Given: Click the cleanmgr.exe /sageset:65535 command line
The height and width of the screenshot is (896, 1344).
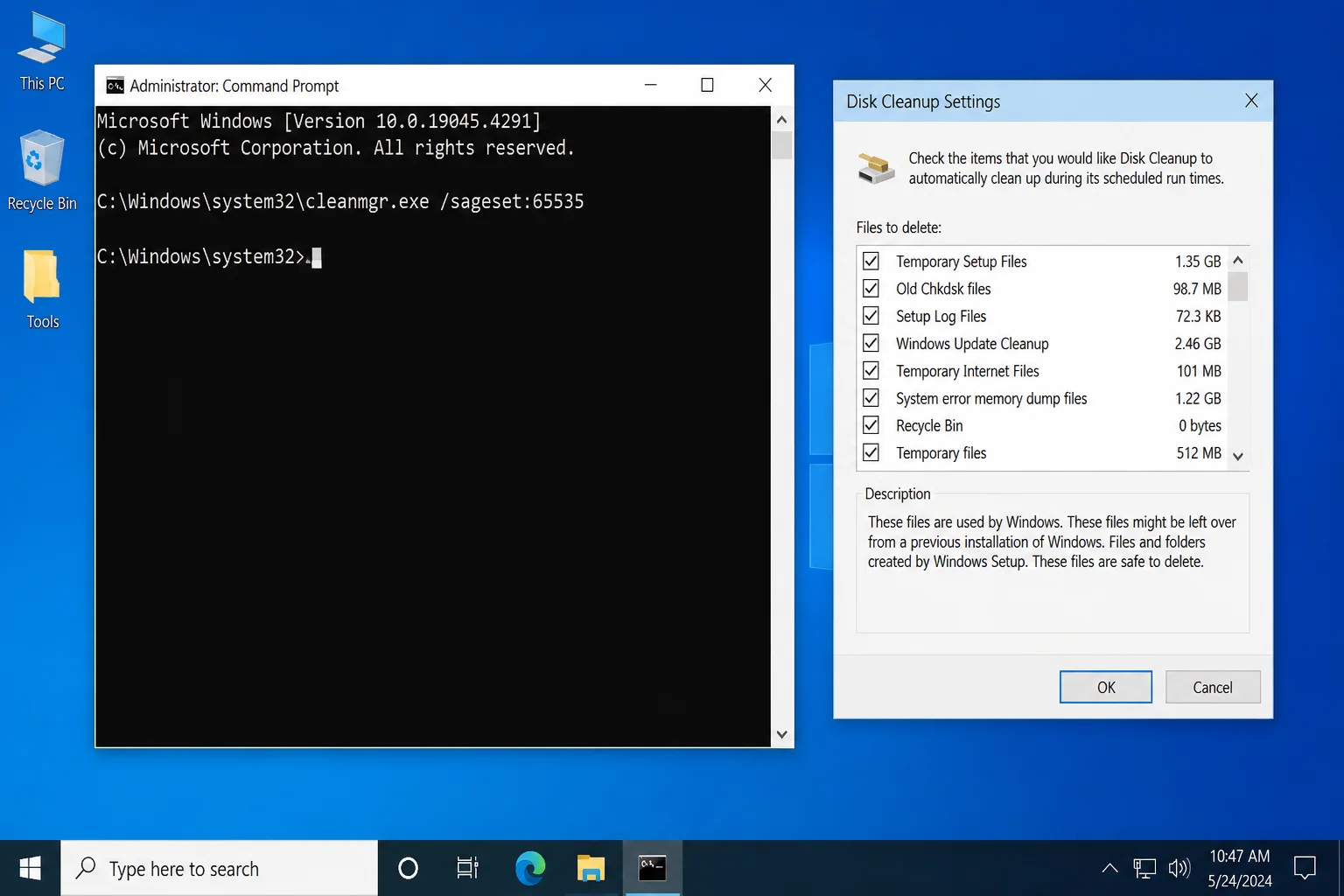Looking at the screenshot, I should click(x=340, y=201).
